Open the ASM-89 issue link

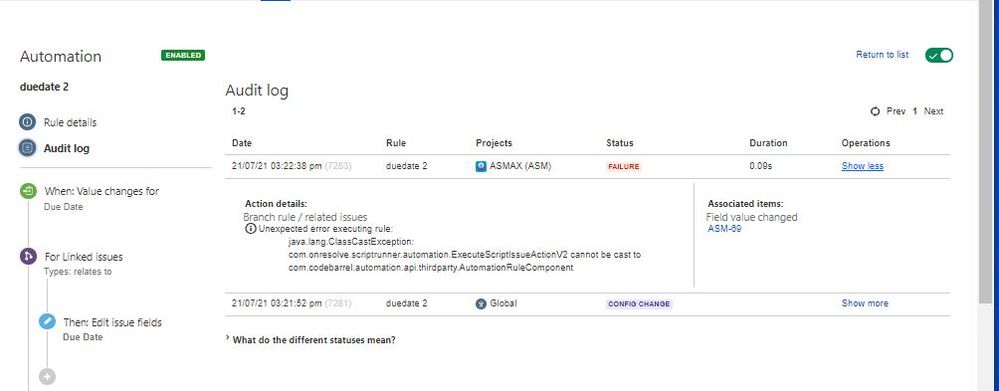[724, 229]
